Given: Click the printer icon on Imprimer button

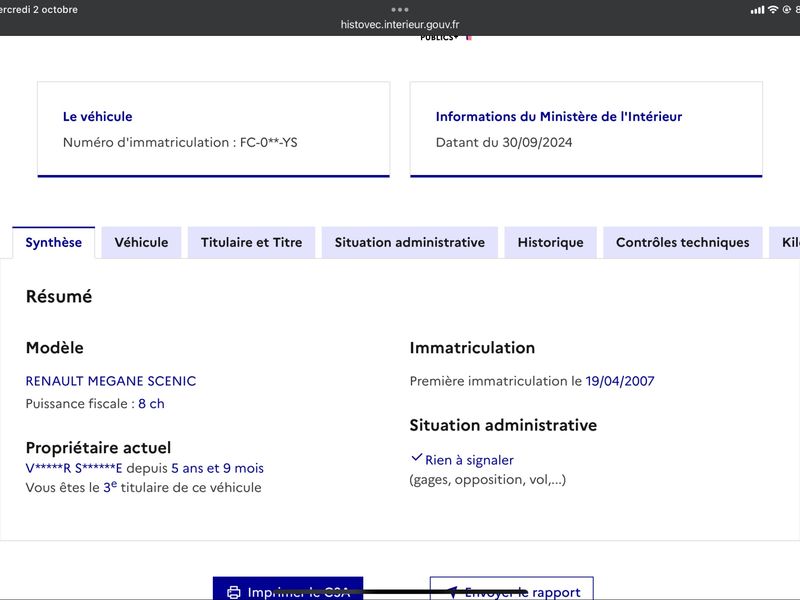Looking at the screenshot, I should tap(234, 592).
